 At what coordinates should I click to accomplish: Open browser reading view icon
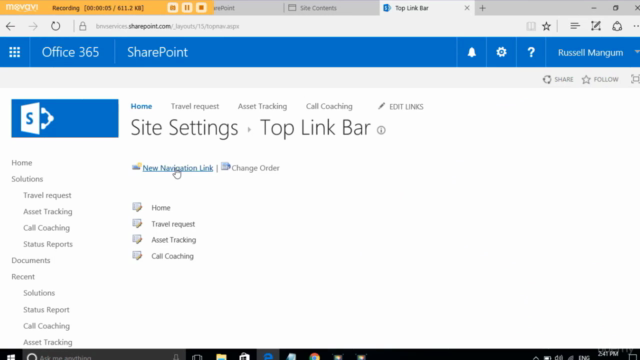(531, 27)
